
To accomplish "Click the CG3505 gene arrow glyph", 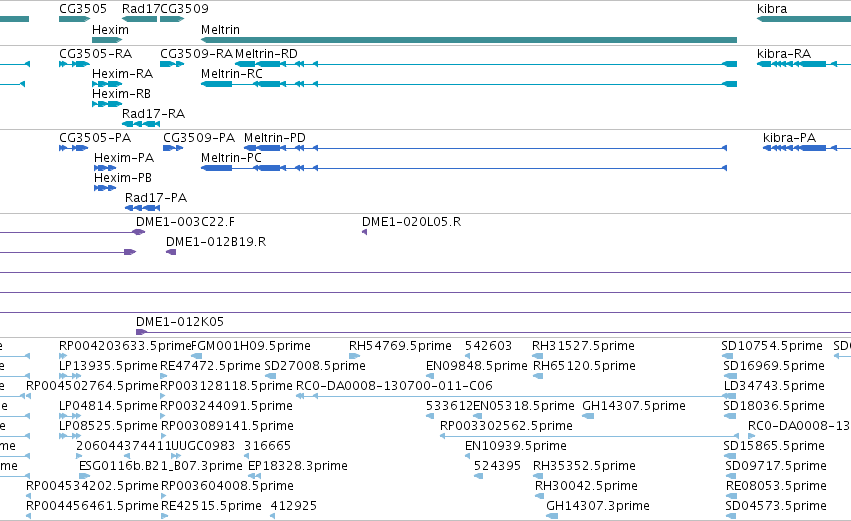I will click(74, 19).
